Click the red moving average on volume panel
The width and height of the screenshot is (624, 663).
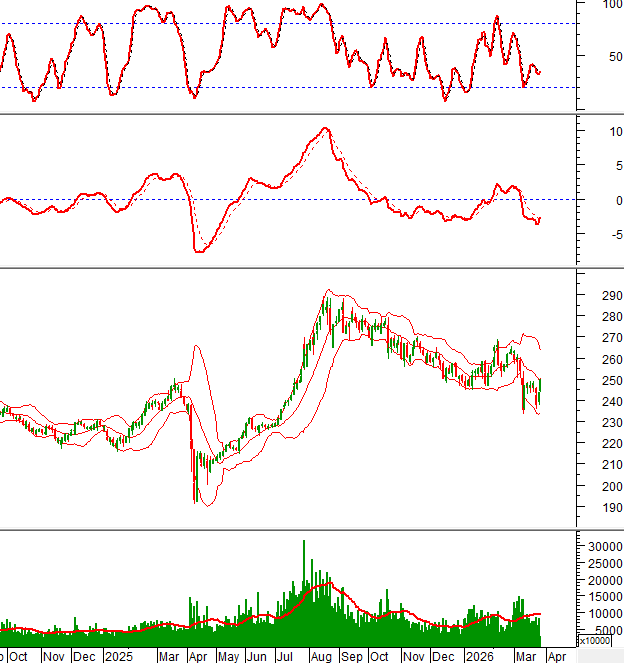[x=322, y=584]
